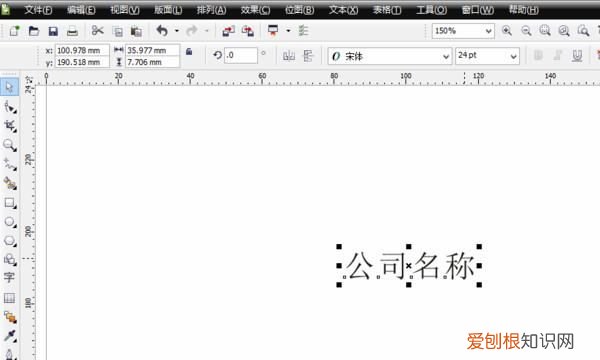Viewport: 600px width, 360px height.
Task: Open the 工具(O) menu
Action: (432, 10)
